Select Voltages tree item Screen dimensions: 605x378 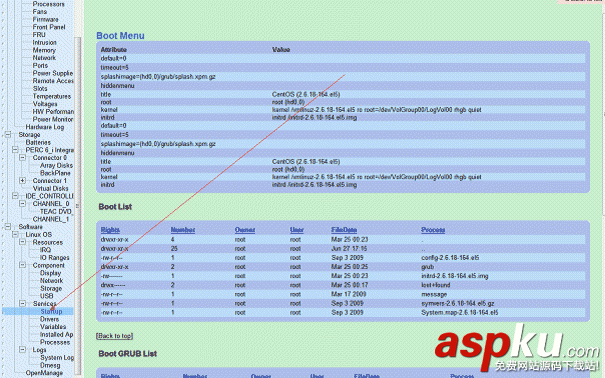tap(45, 104)
